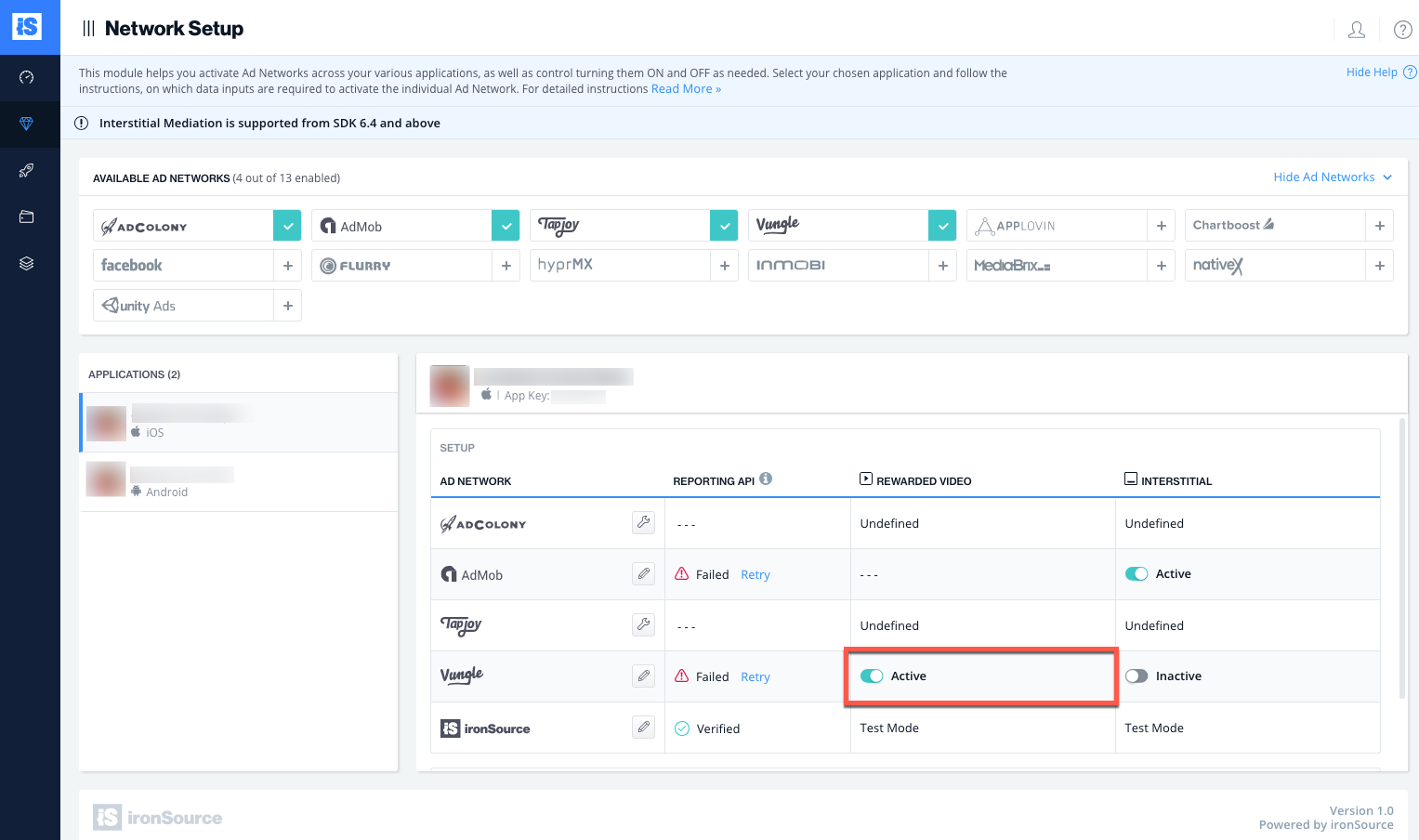Edit Vungle settings using the pencil icon
This screenshot has width=1419, height=840.
coord(643,676)
